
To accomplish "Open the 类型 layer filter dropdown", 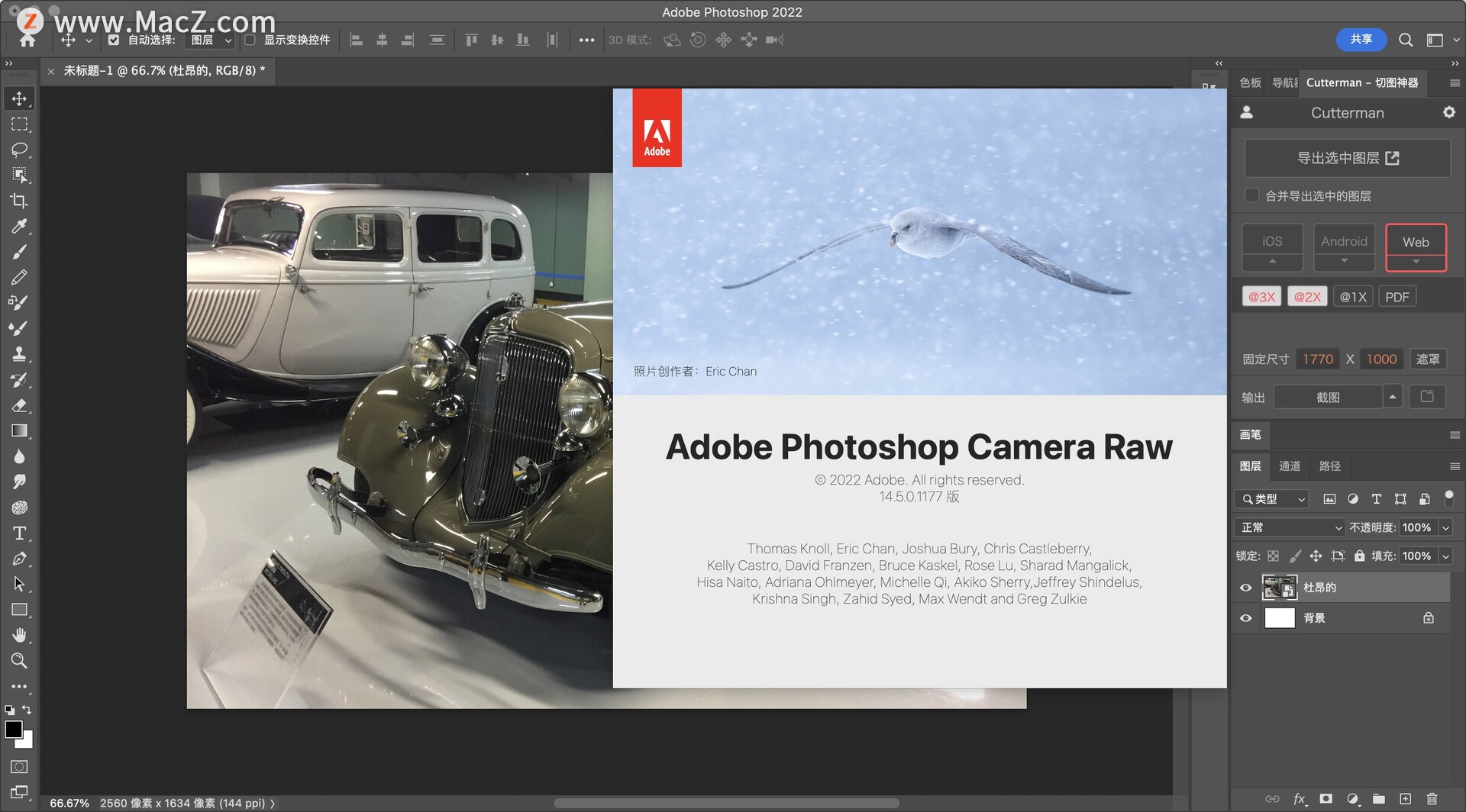I will point(1272,499).
